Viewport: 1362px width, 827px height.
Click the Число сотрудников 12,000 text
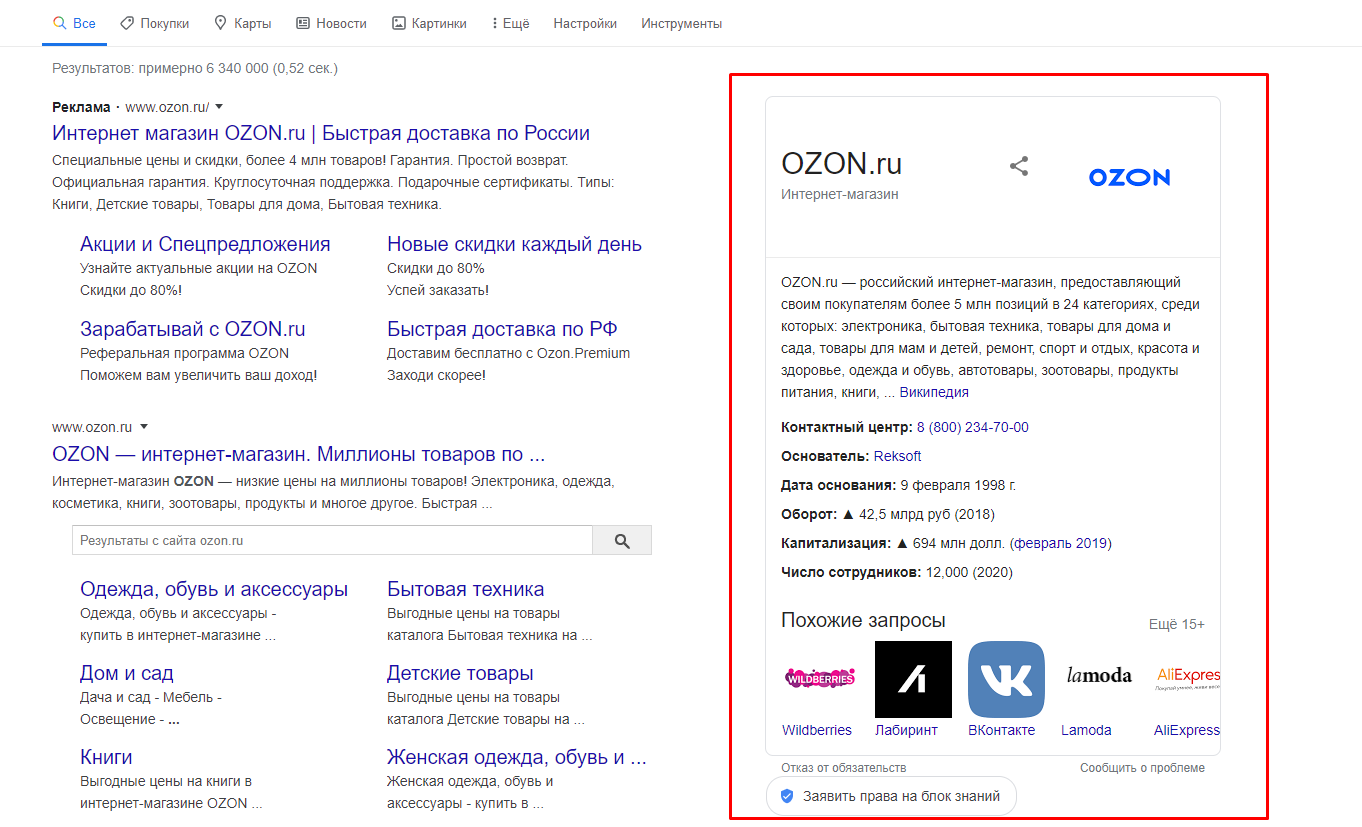[897, 573]
